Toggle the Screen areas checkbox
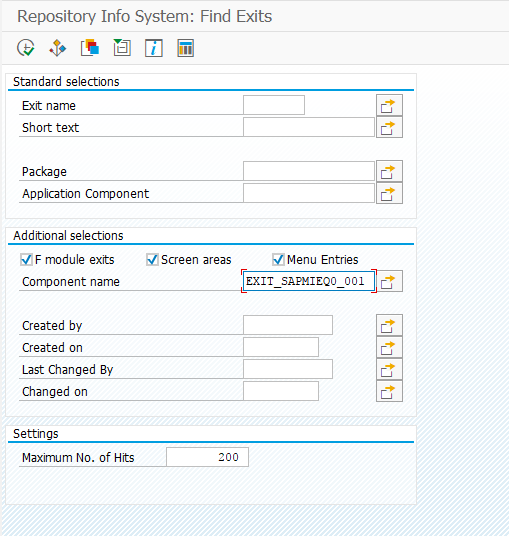 (152, 259)
